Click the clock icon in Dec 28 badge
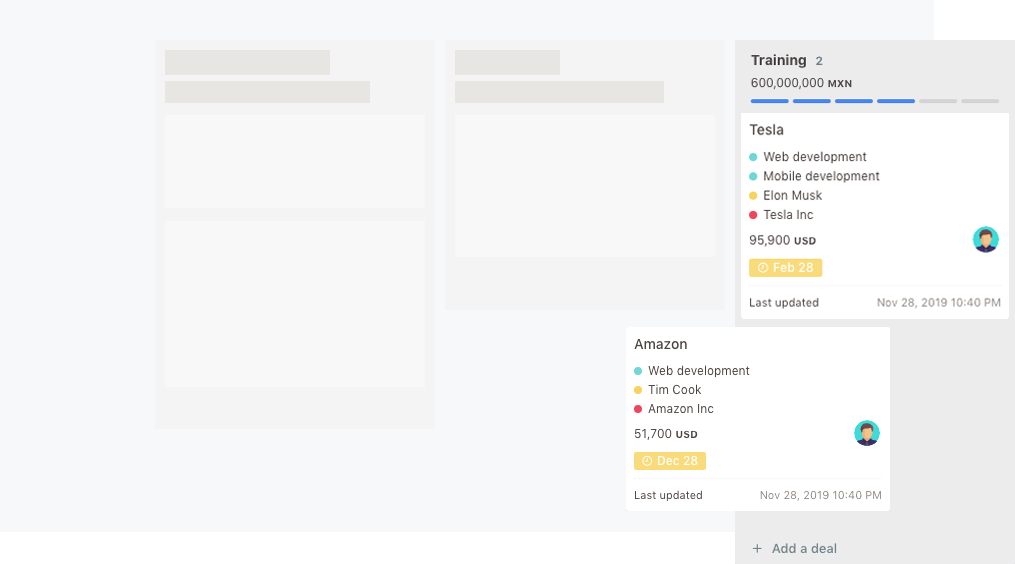This screenshot has width=1015, height=564. tap(647, 461)
